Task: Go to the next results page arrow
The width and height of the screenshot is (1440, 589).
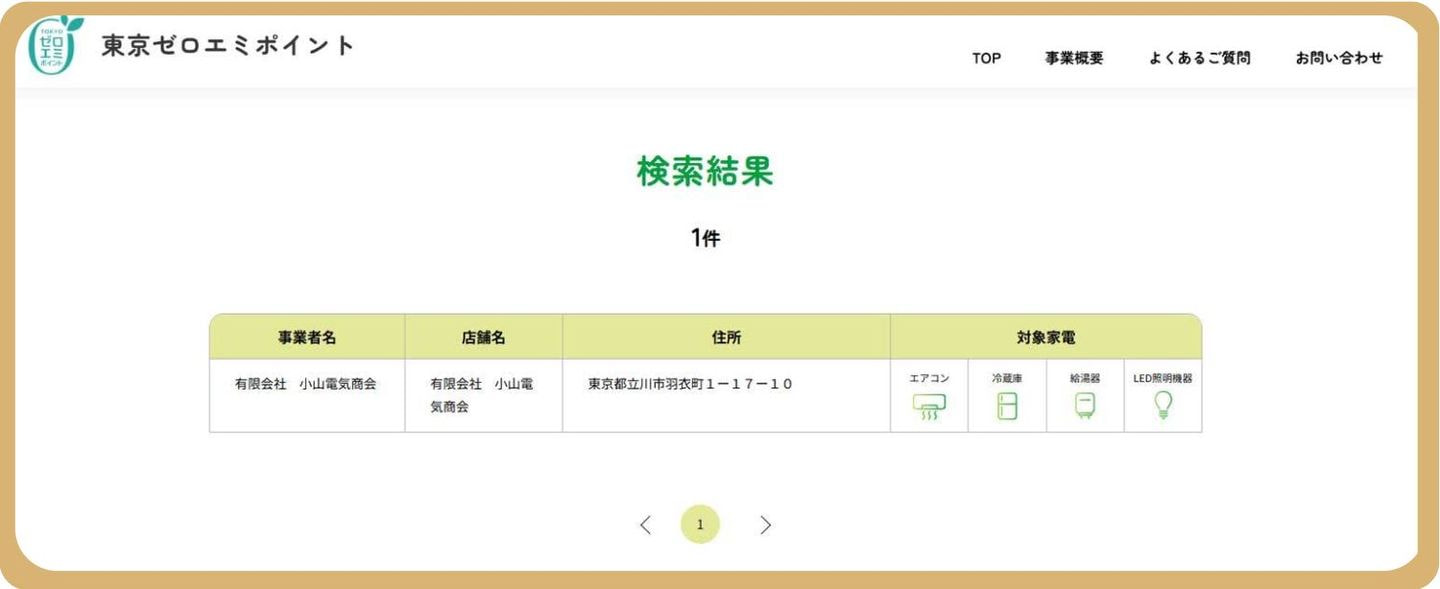Action: coord(765,525)
